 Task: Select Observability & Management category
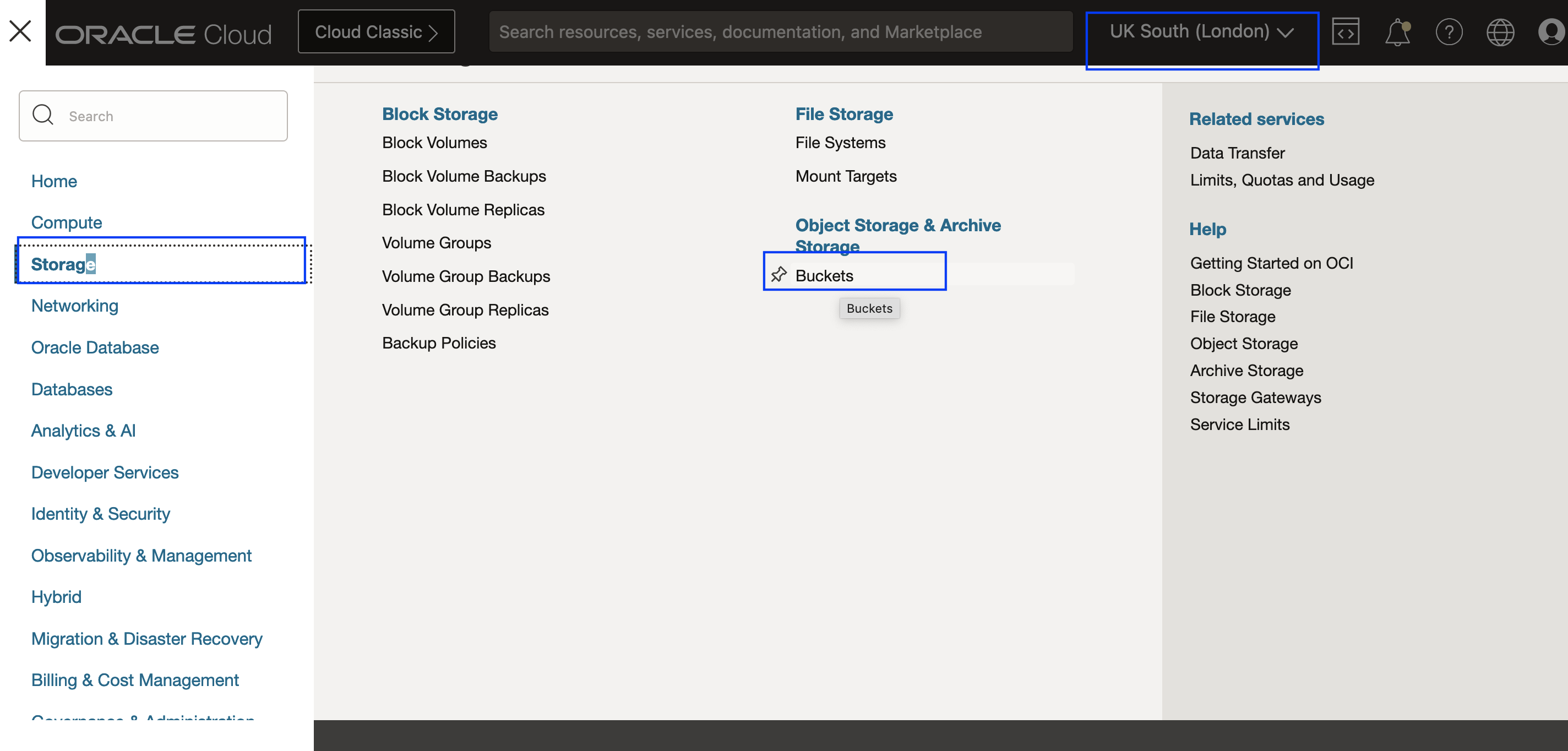[141, 556]
